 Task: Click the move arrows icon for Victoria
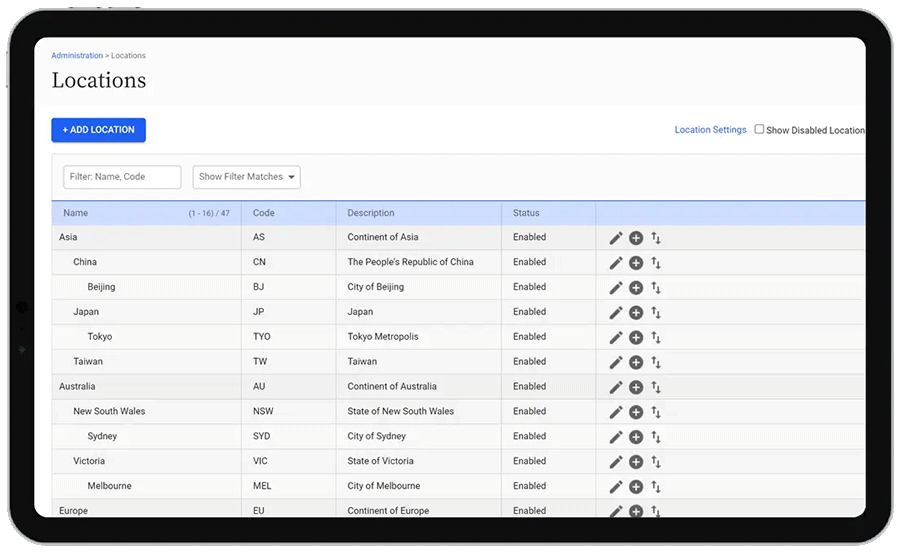(655, 462)
